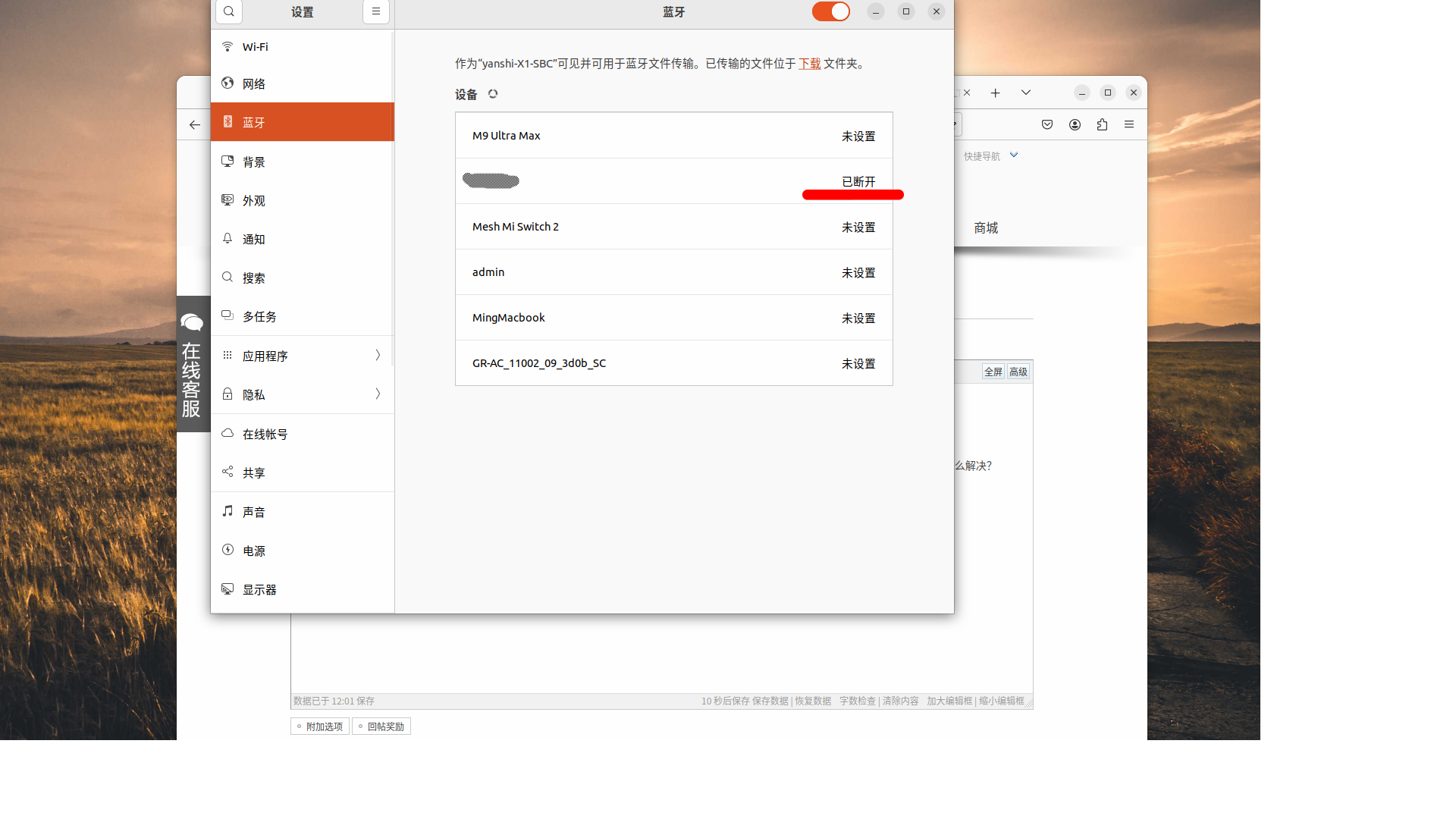Click the search icon in Settings header
This screenshot has height=819, width=1456.
(x=229, y=11)
